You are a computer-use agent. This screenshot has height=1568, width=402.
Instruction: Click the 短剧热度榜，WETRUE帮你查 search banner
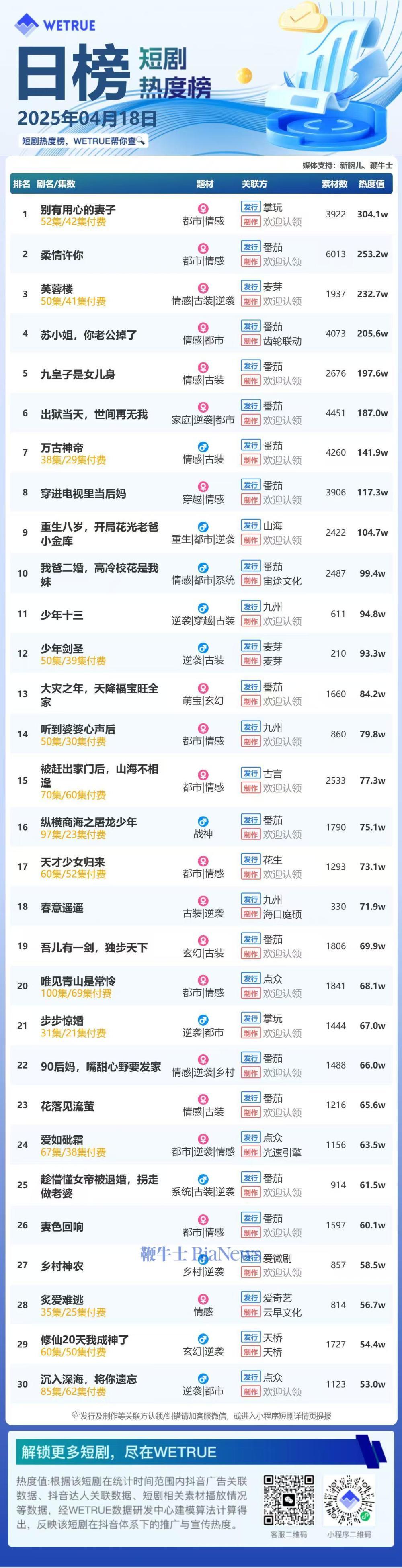point(84,141)
